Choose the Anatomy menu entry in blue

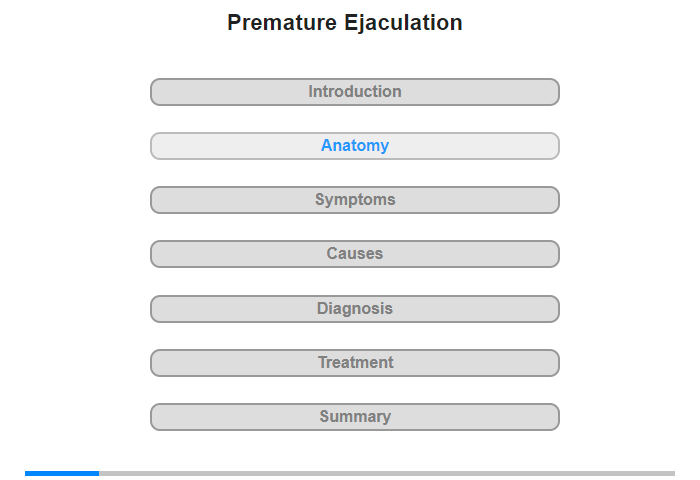point(354,146)
